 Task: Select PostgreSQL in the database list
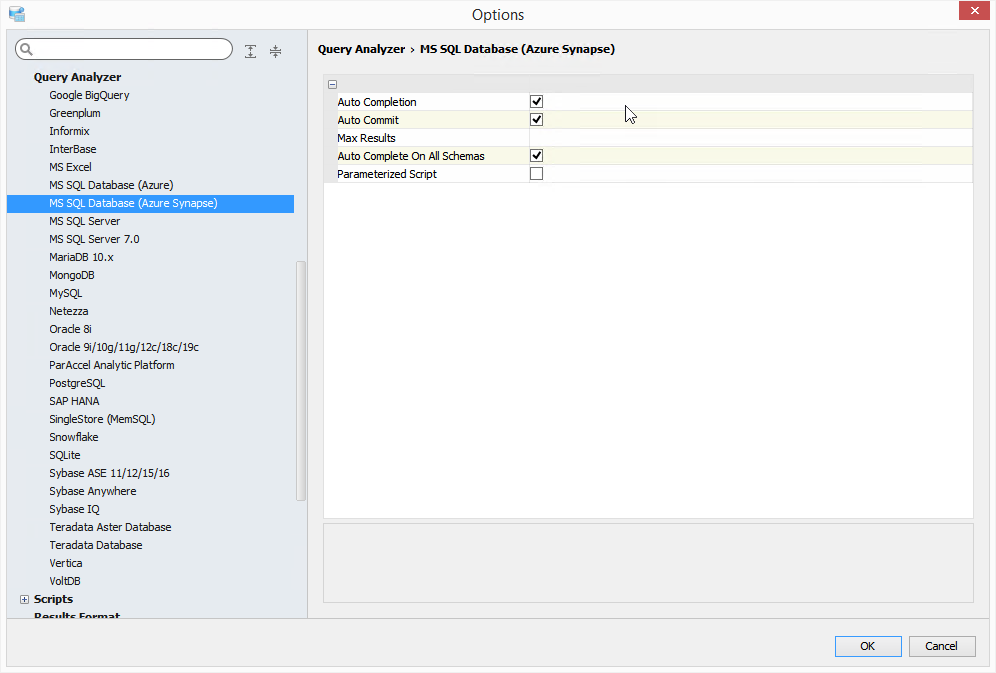pyautogui.click(x=77, y=383)
